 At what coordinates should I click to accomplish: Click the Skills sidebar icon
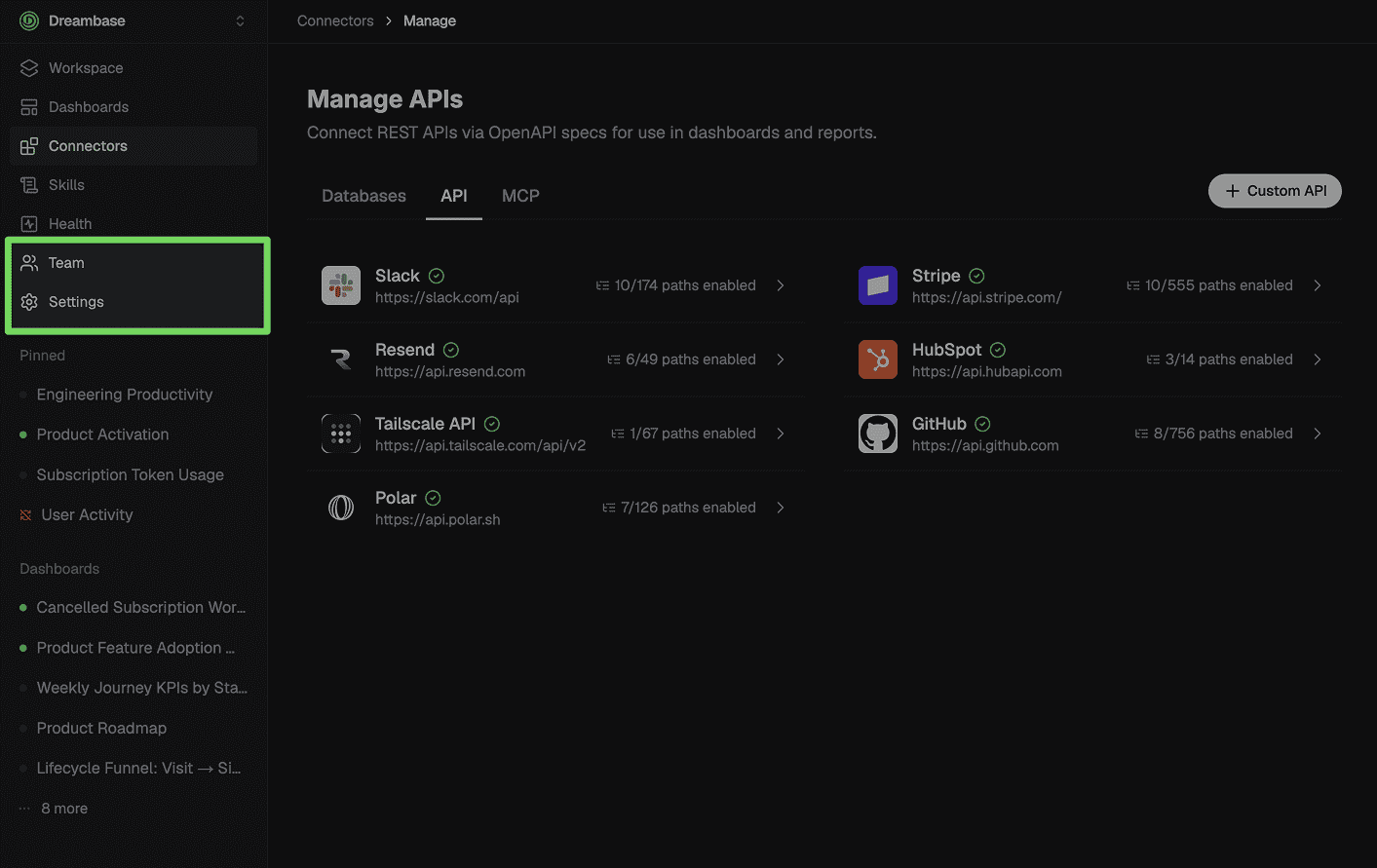click(x=29, y=185)
